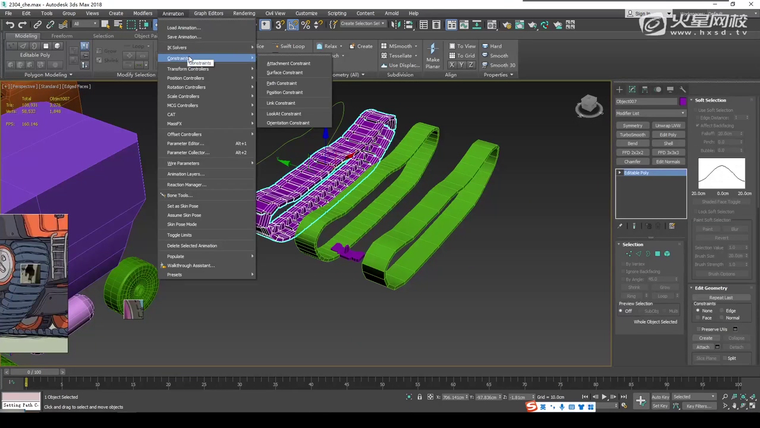Viewport: 760px width, 428px height.
Task: Click the MSmooth tool in ribbon
Action: (400, 46)
